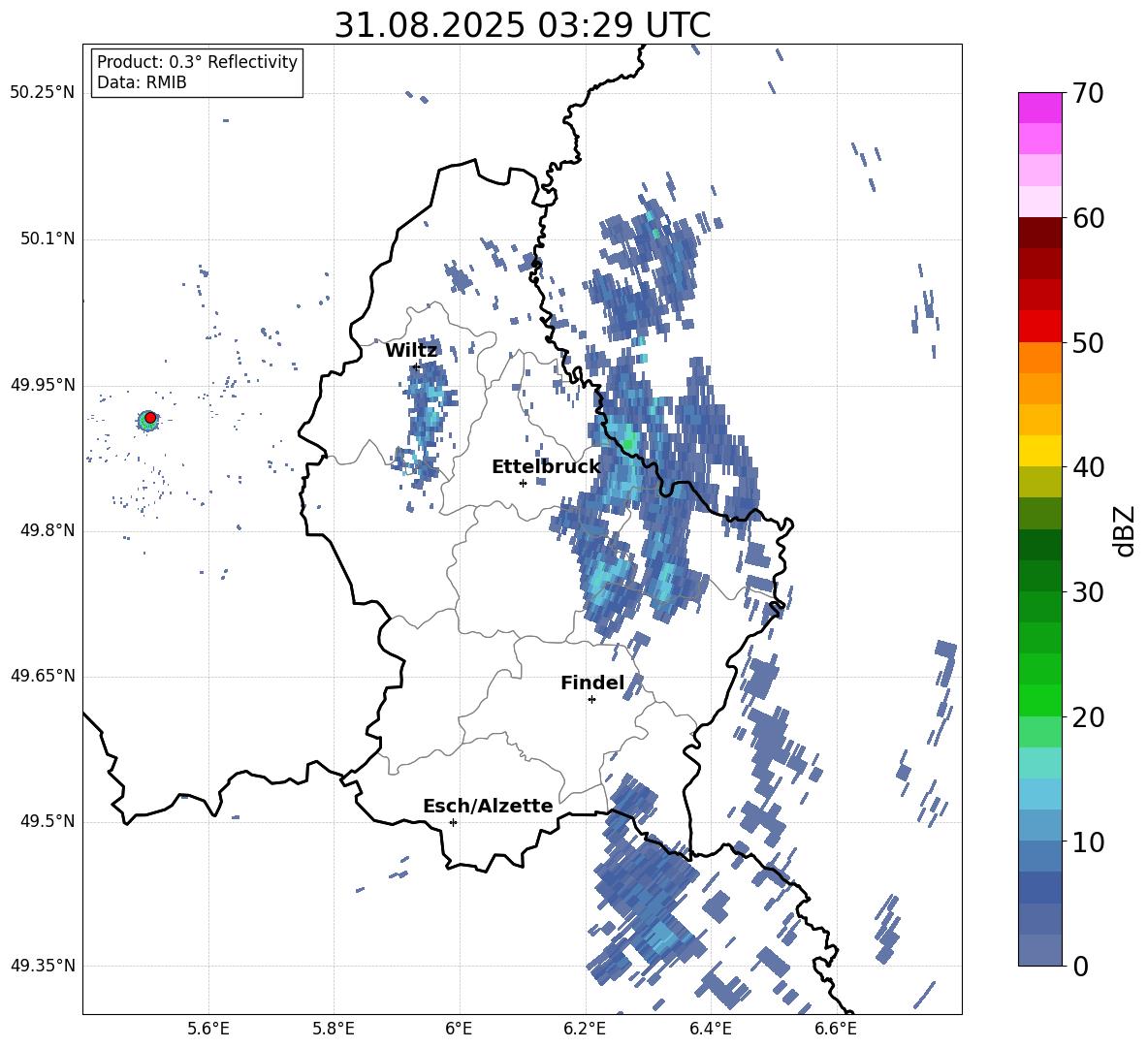Click the dBZ colorbar axis label

click(x=1126, y=530)
